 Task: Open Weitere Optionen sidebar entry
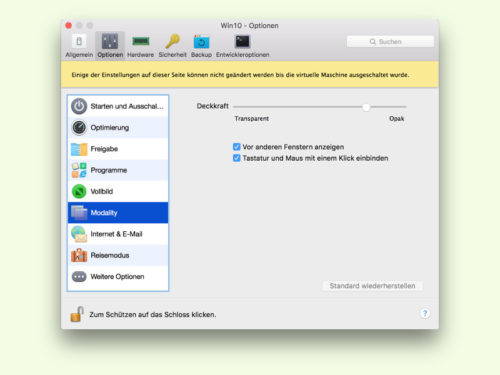coord(118,277)
